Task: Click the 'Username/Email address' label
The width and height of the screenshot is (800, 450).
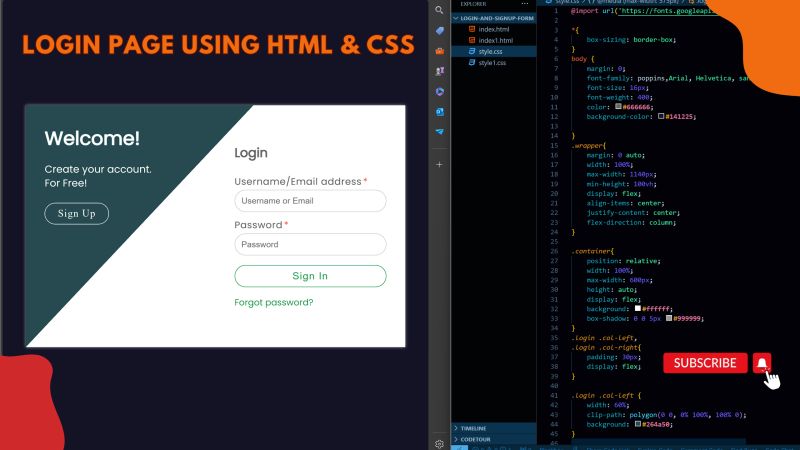Action: click(298, 182)
